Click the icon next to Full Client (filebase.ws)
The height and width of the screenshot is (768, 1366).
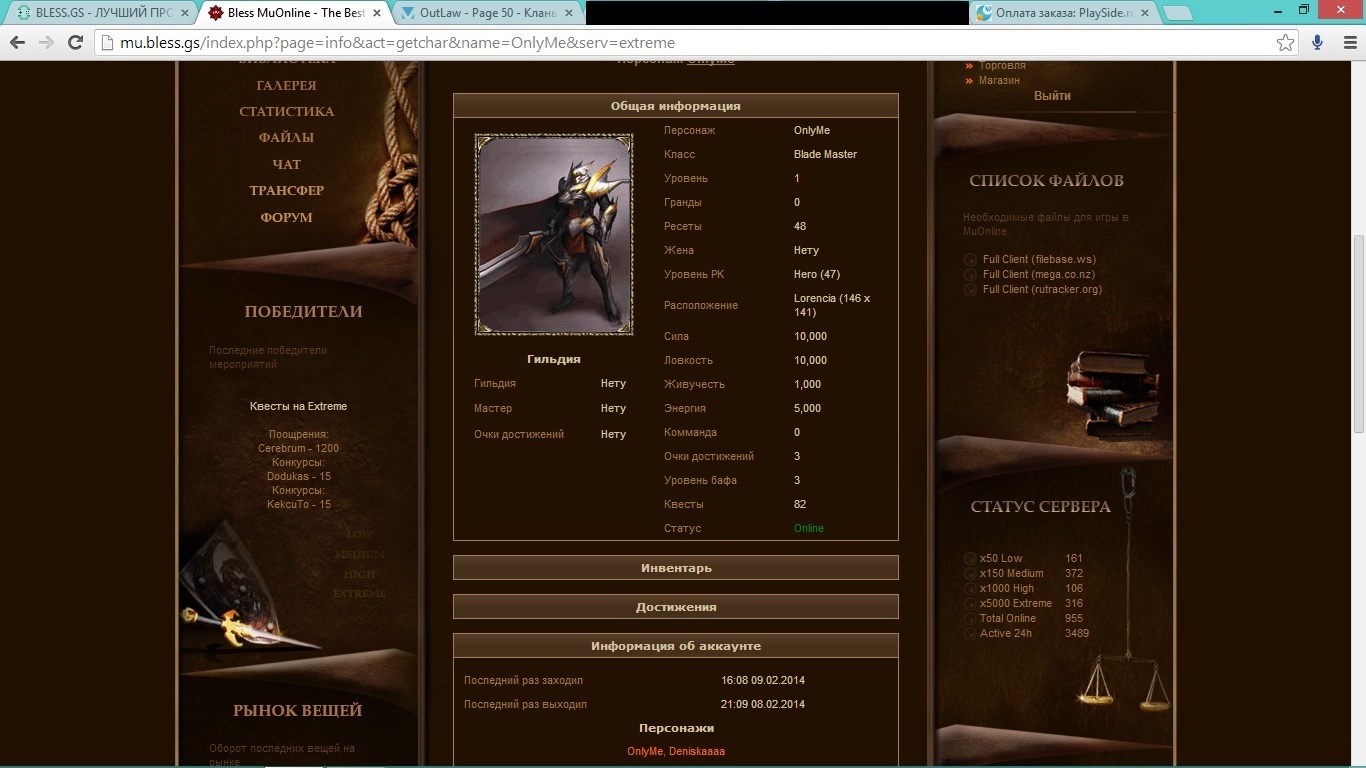970,260
